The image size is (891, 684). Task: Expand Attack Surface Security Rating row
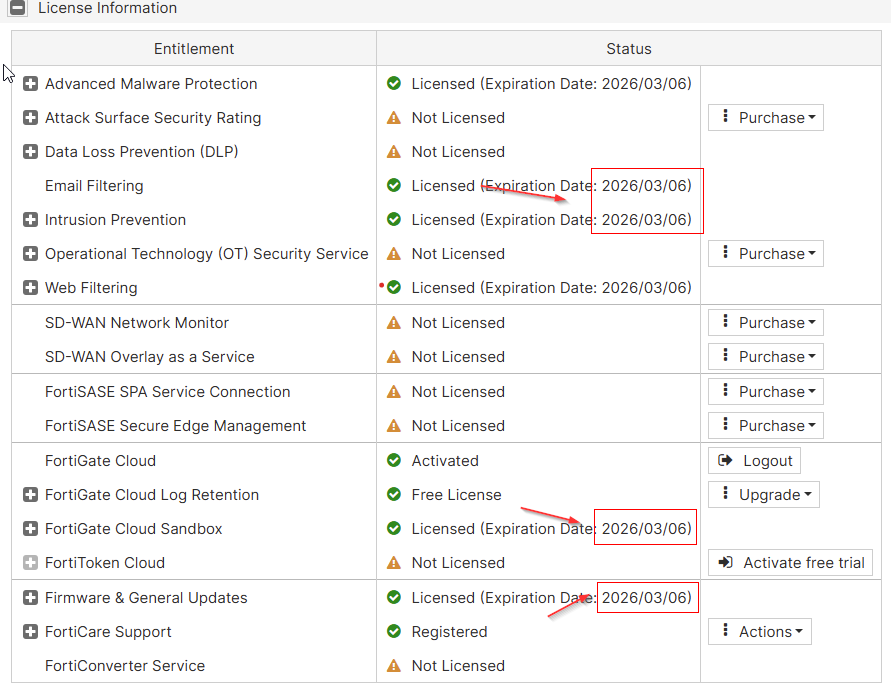(x=30, y=118)
